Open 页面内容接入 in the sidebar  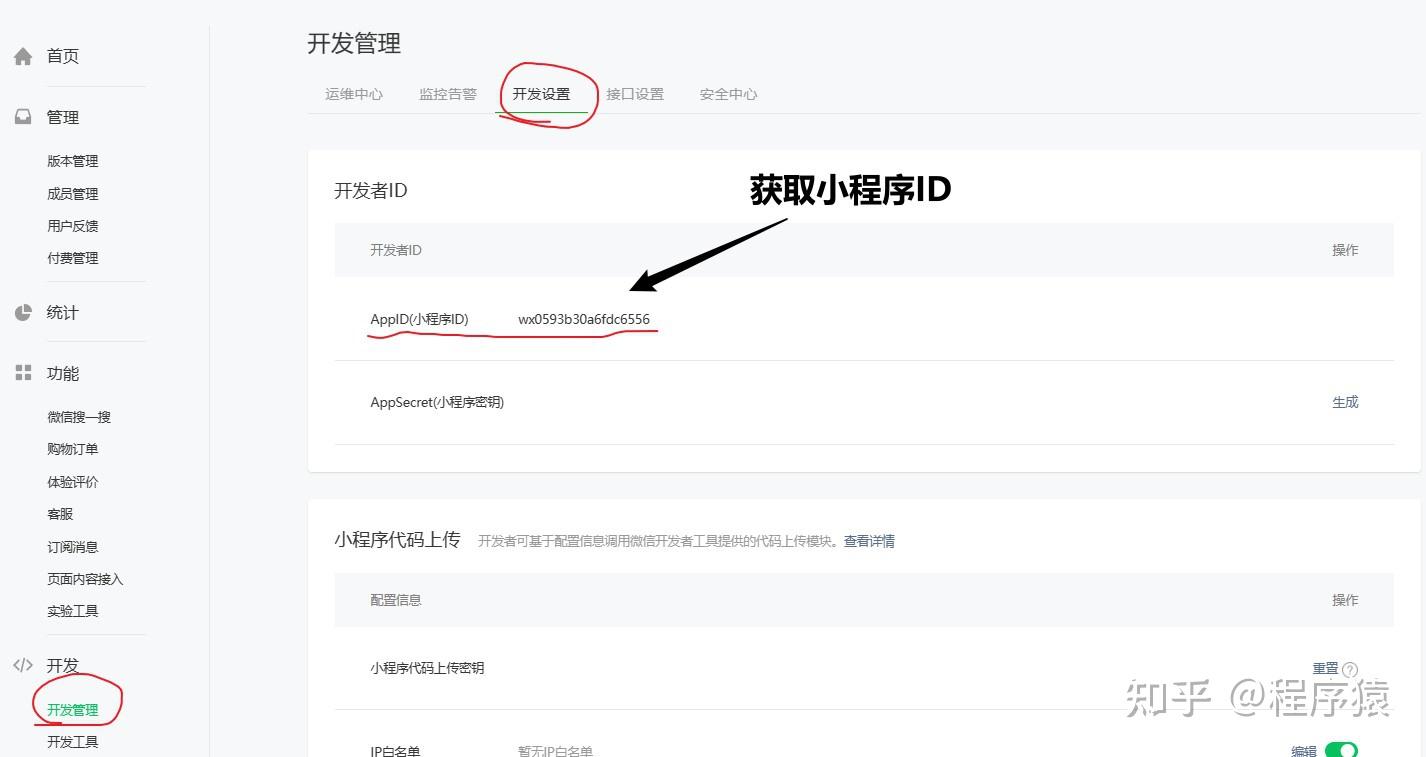[85, 579]
